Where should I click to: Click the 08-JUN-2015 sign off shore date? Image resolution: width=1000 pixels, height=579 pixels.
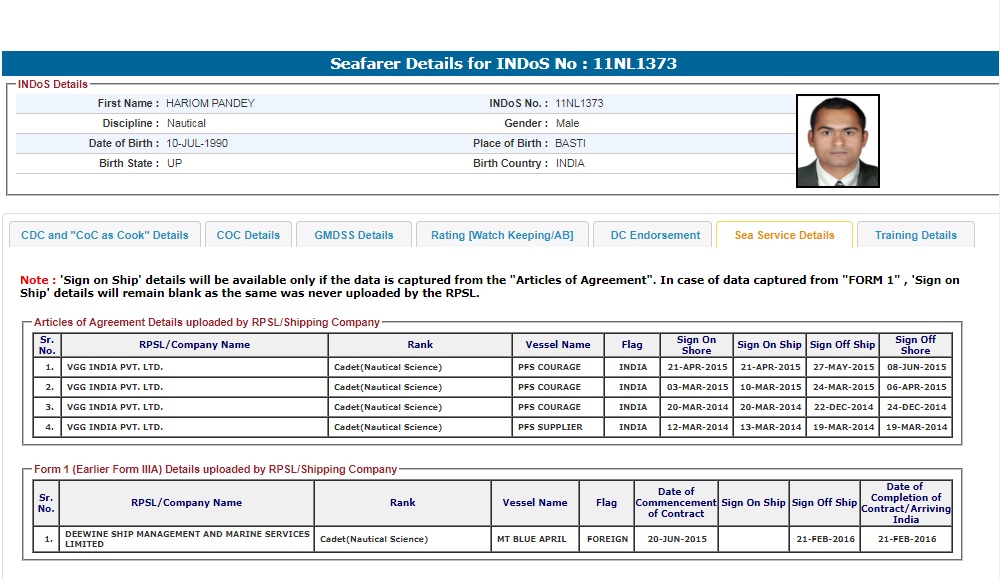pos(914,367)
